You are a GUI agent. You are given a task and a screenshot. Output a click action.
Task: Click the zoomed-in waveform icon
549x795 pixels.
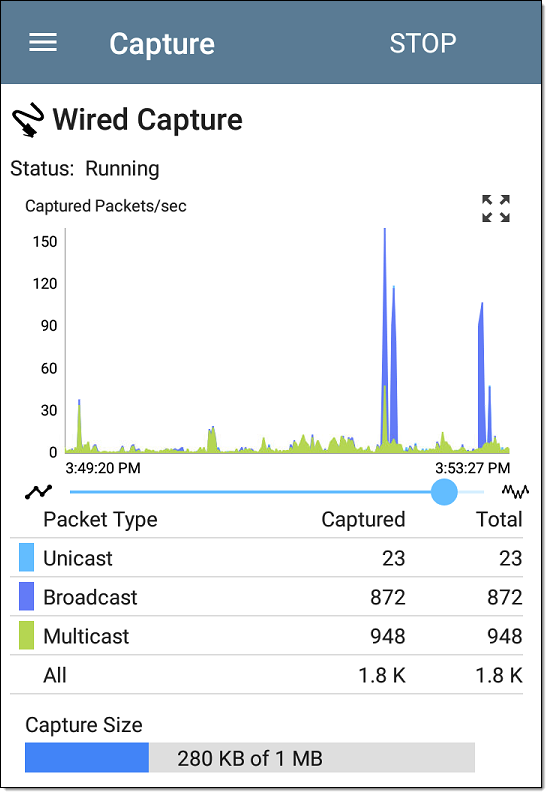click(x=515, y=491)
